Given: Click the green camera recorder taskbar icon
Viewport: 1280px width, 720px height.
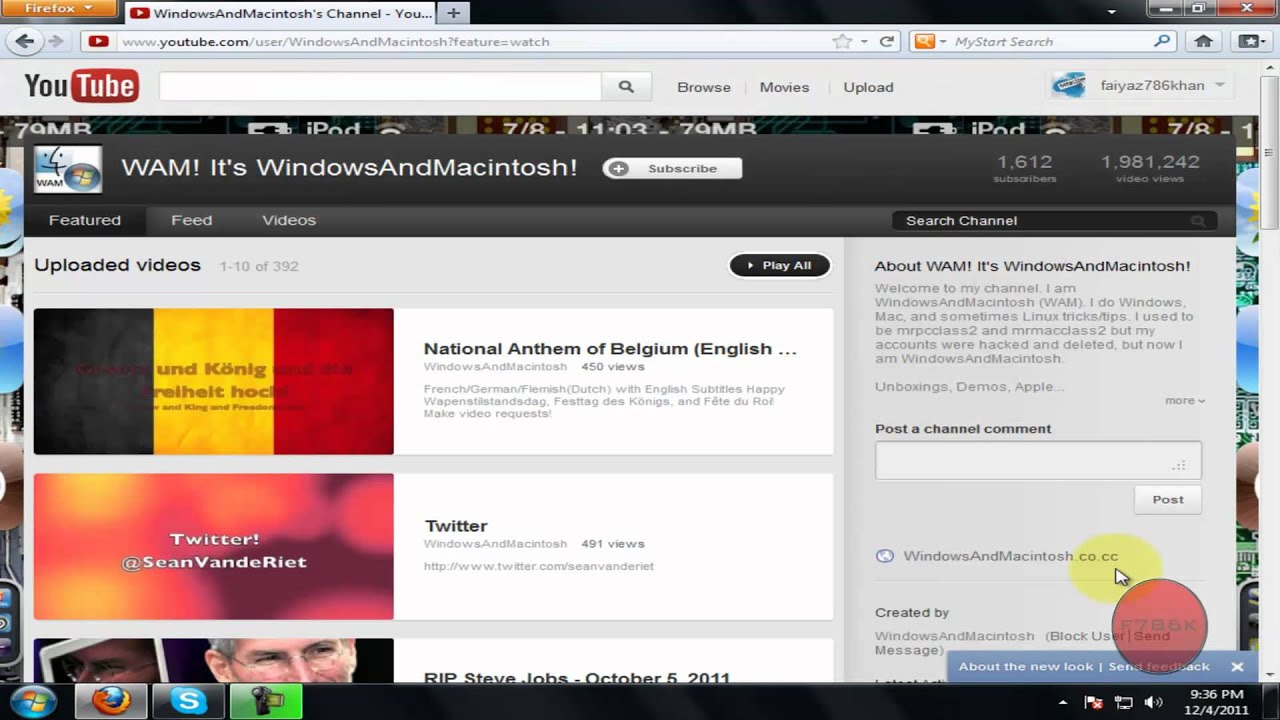Looking at the screenshot, I should tap(265, 701).
